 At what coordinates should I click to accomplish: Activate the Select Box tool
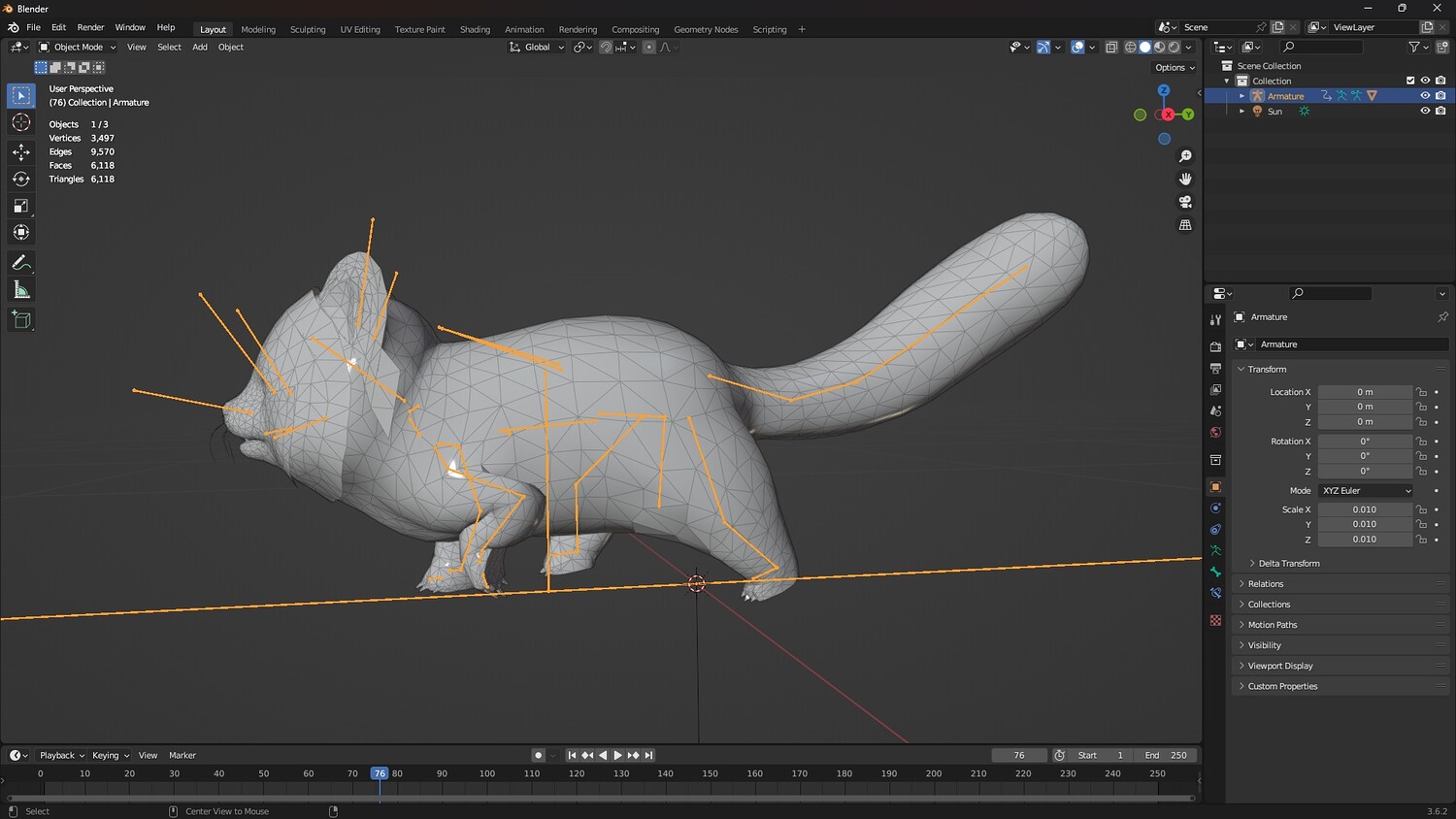21,95
